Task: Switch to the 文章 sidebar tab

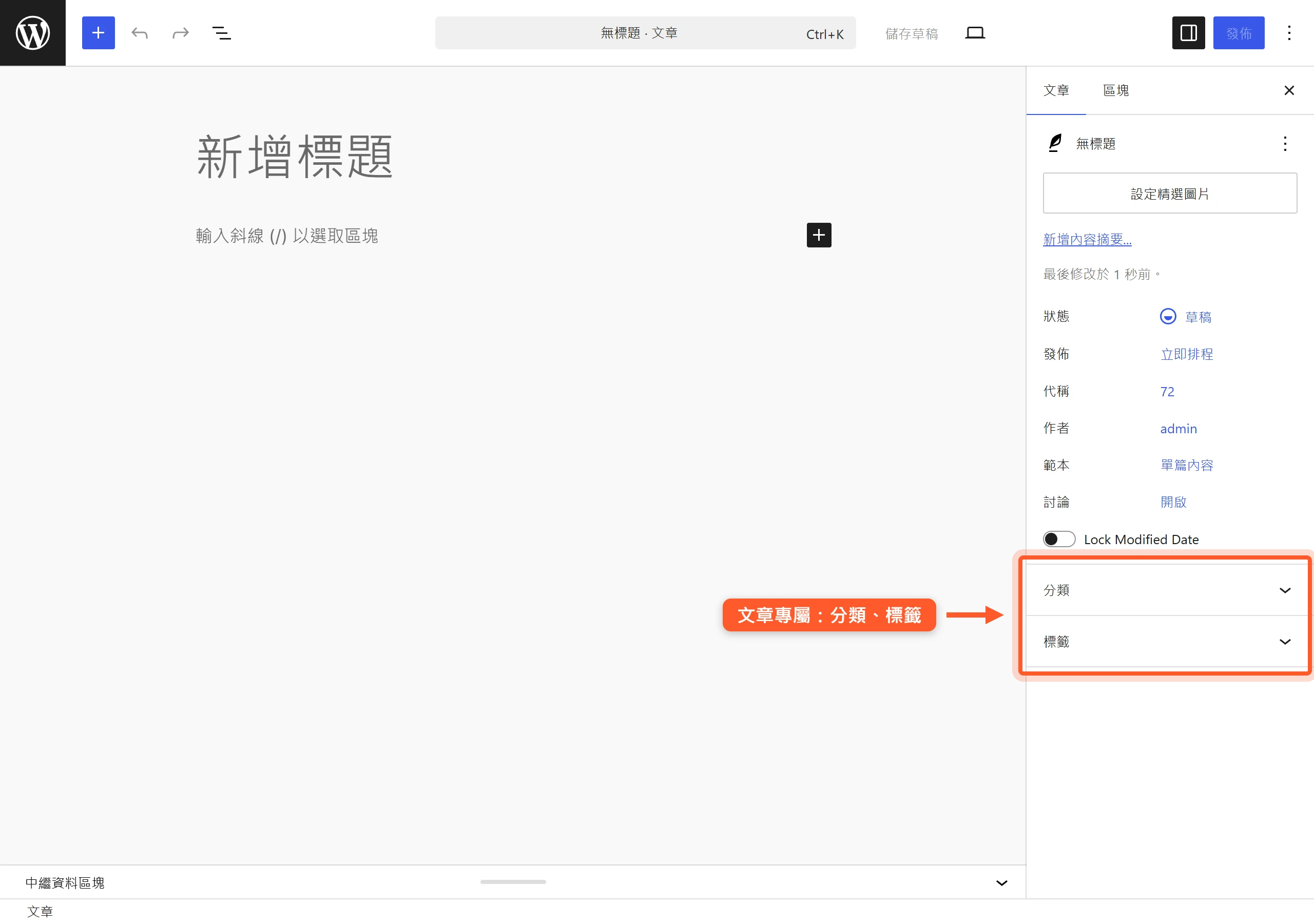Action: click(x=1056, y=90)
